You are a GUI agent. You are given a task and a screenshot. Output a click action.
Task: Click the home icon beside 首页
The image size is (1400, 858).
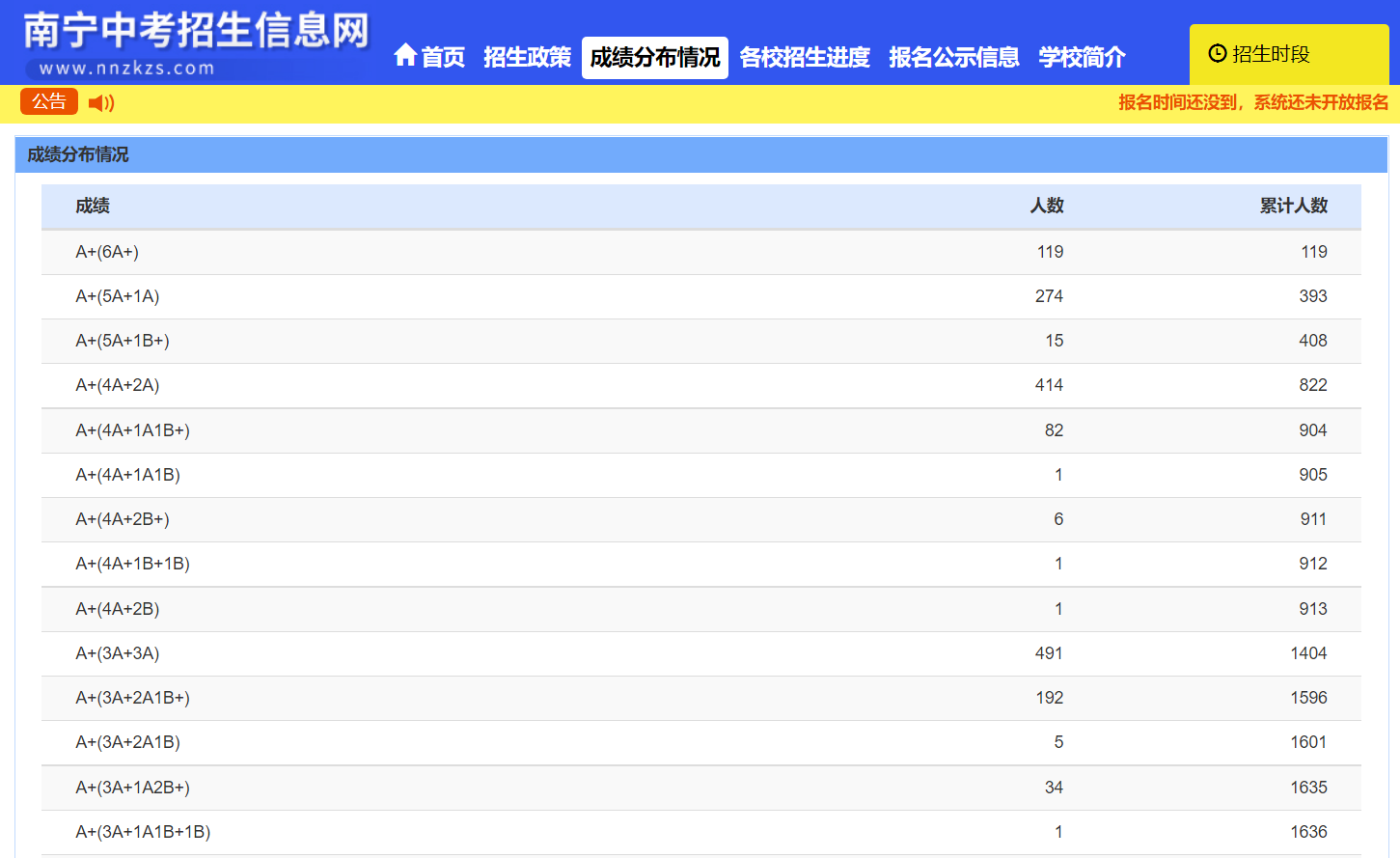405,56
